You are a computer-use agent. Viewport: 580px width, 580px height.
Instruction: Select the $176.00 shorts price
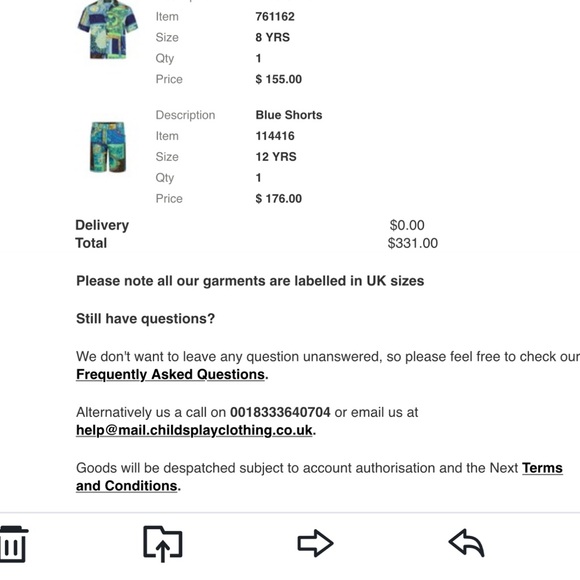click(279, 199)
